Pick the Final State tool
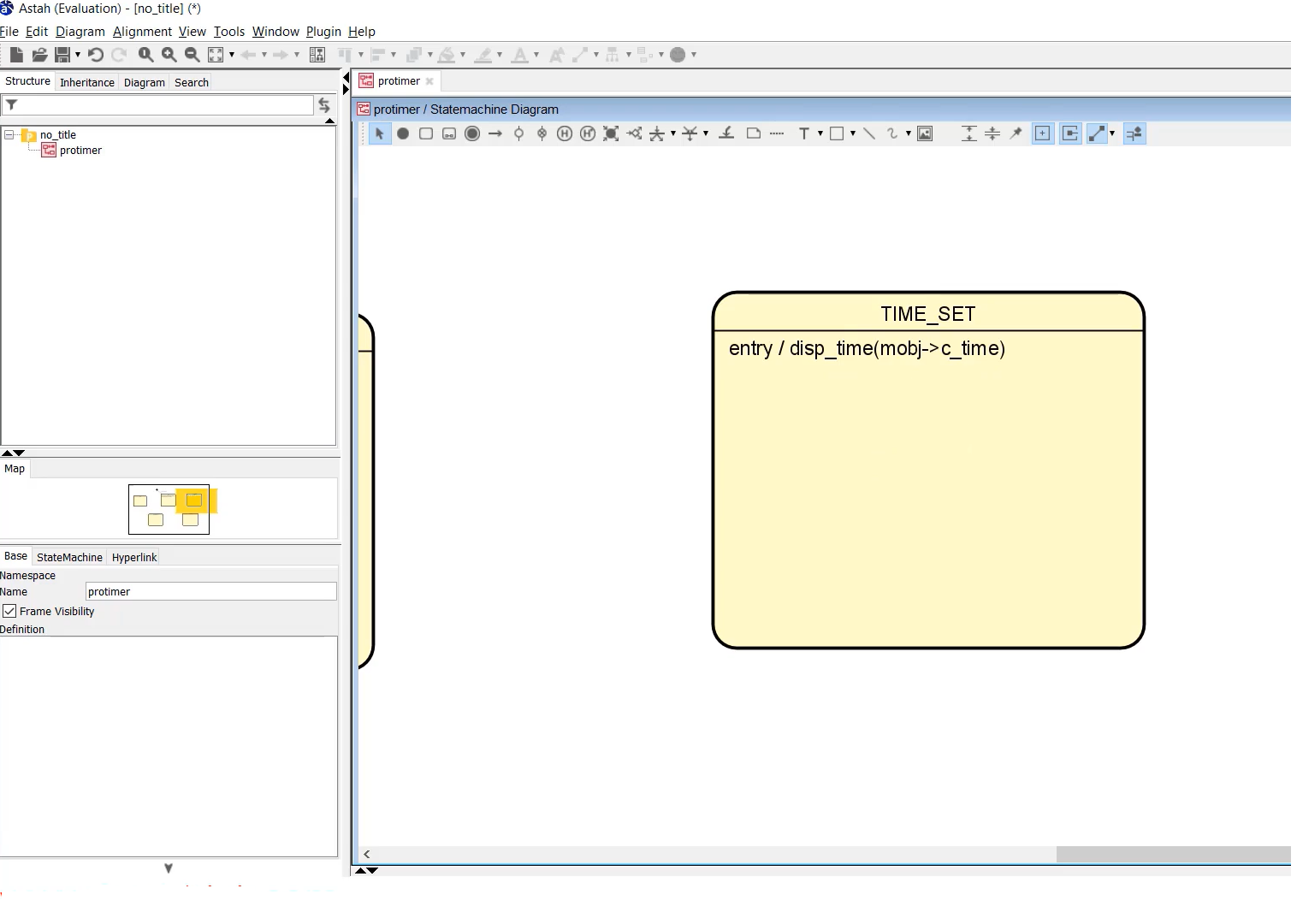1297x924 pixels. [x=472, y=133]
